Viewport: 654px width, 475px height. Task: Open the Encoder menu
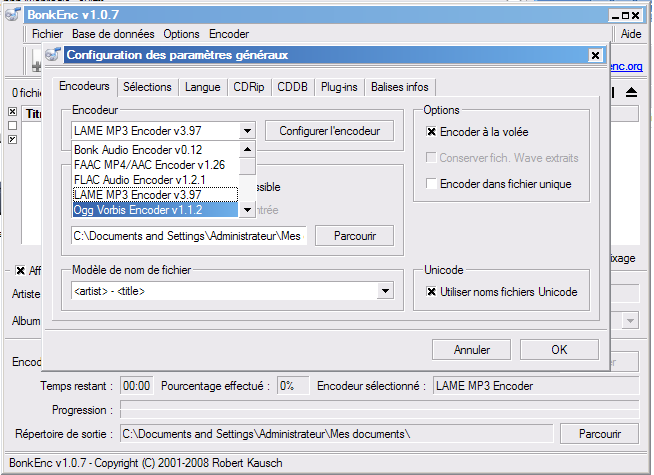pos(229,34)
